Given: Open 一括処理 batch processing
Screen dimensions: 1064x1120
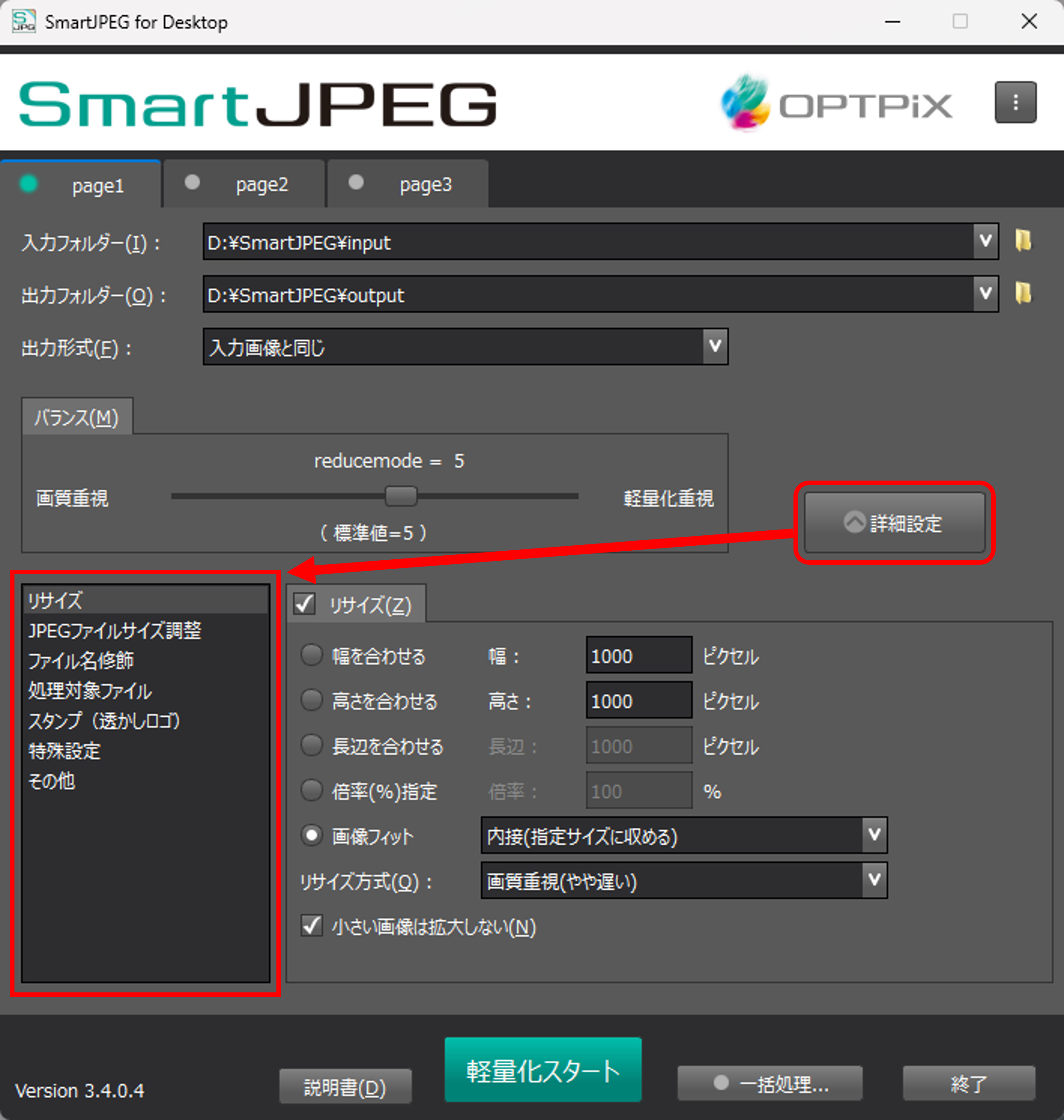Looking at the screenshot, I should (x=769, y=1083).
